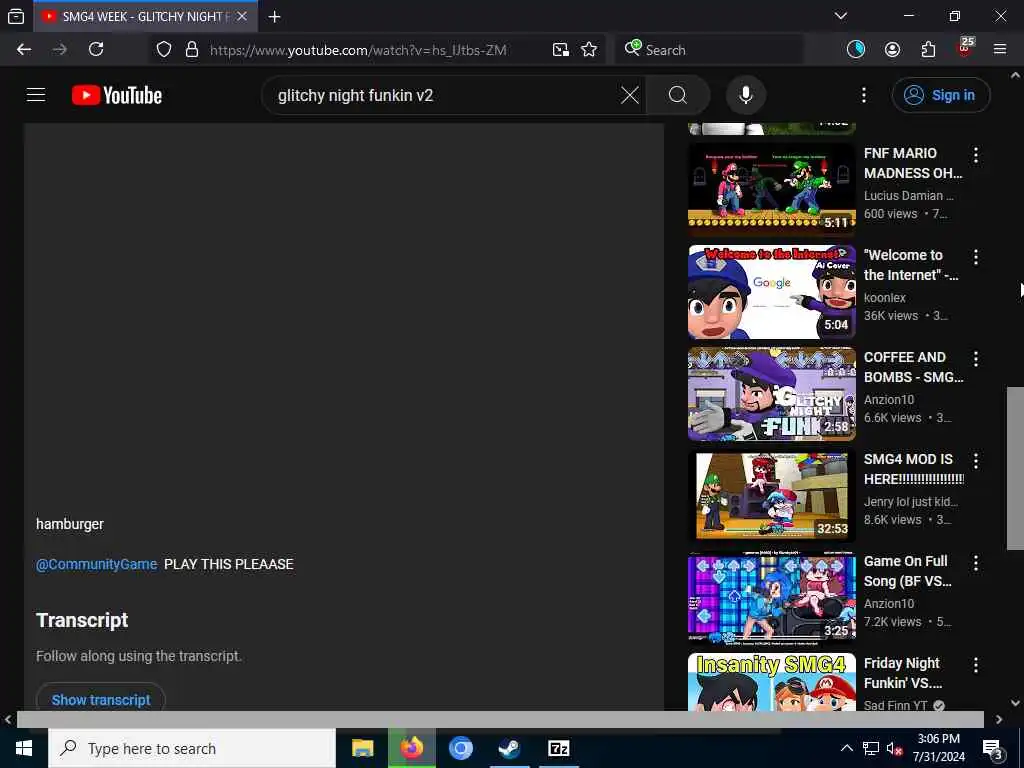Open Steam from the taskbar
Screen dimensions: 1024x768
pos(509,748)
